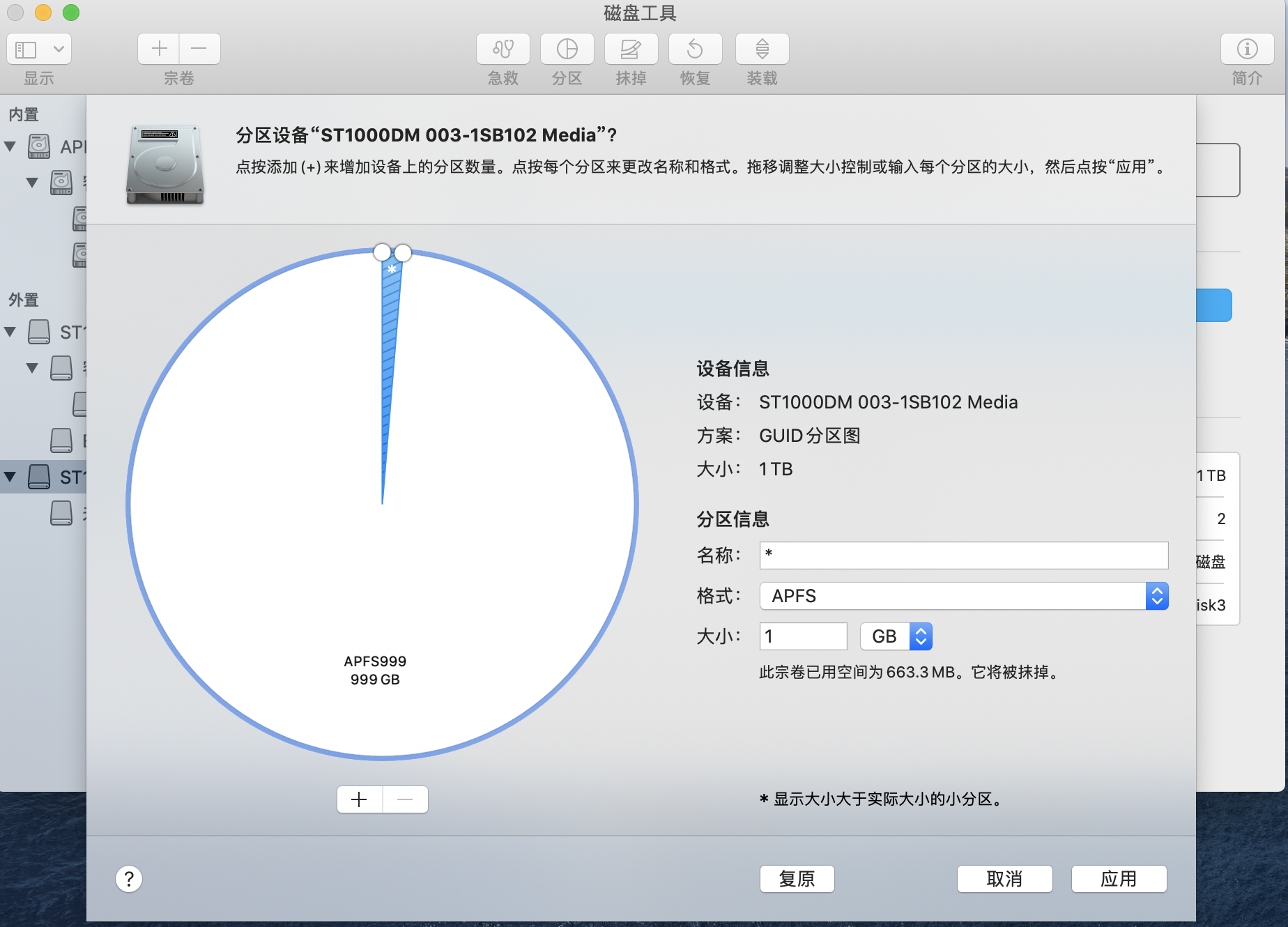
Task: Zoom the window with the green button
Action: [x=71, y=13]
